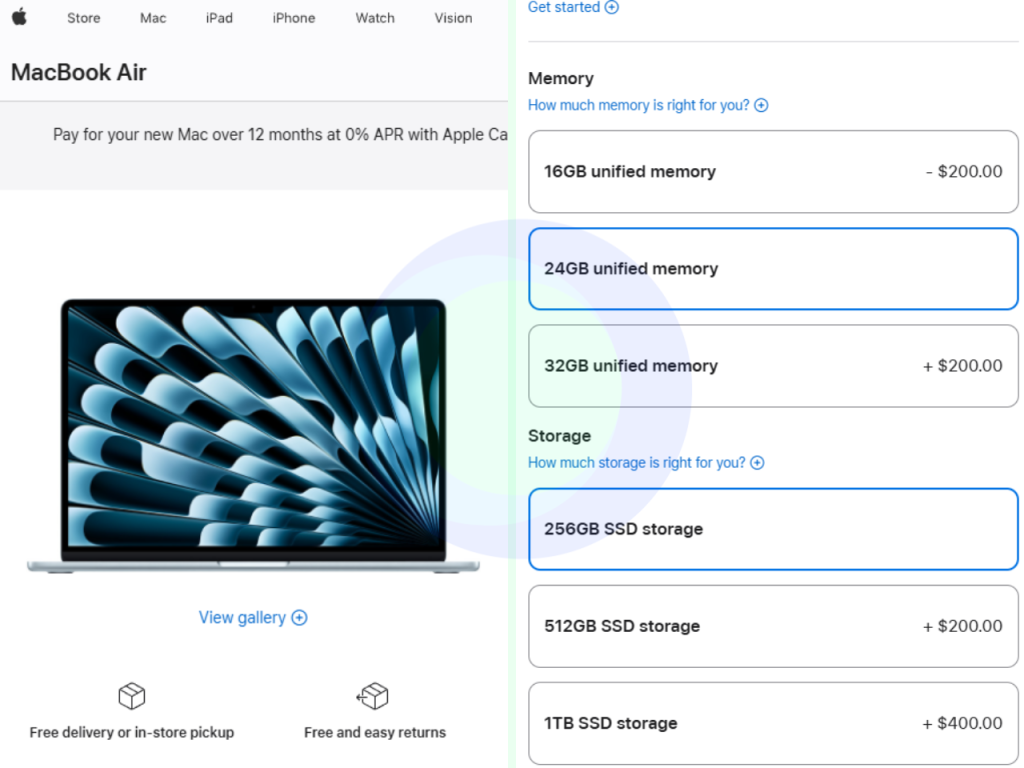Open 'How much storage is right for you?' link

tap(646, 462)
